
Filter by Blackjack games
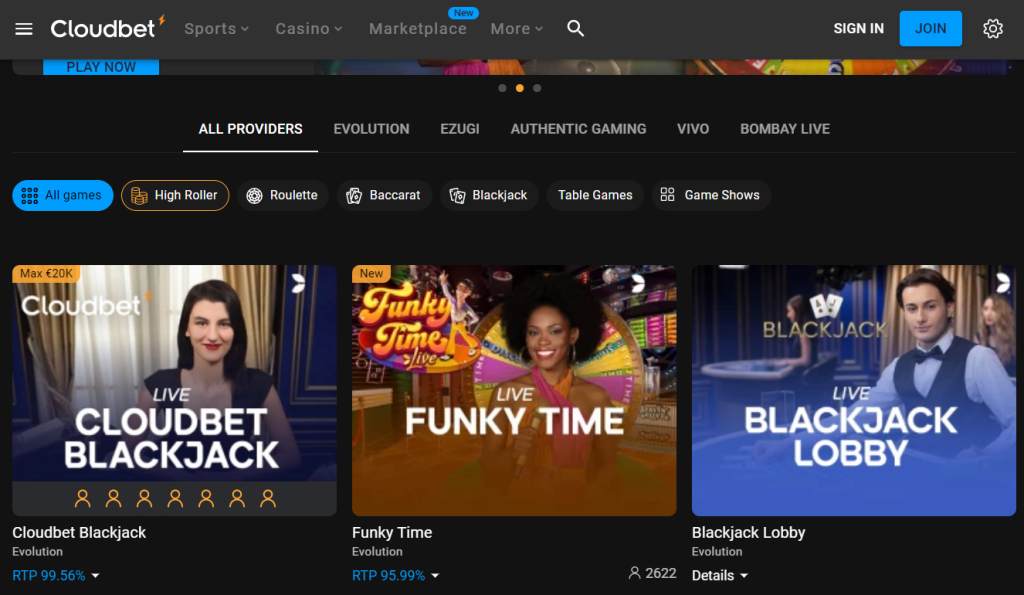(x=489, y=195)
